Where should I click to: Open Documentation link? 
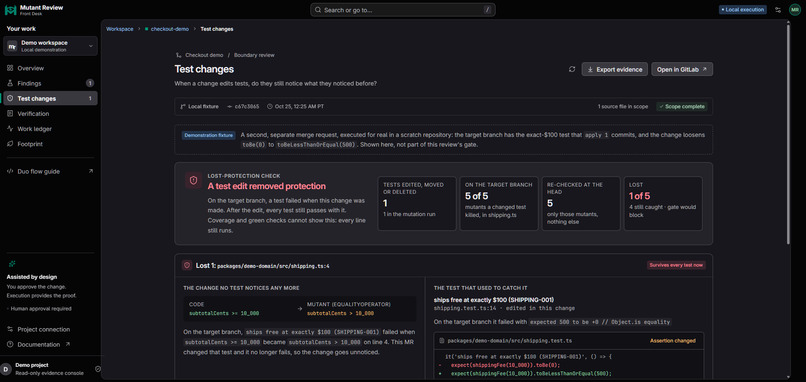50,344
